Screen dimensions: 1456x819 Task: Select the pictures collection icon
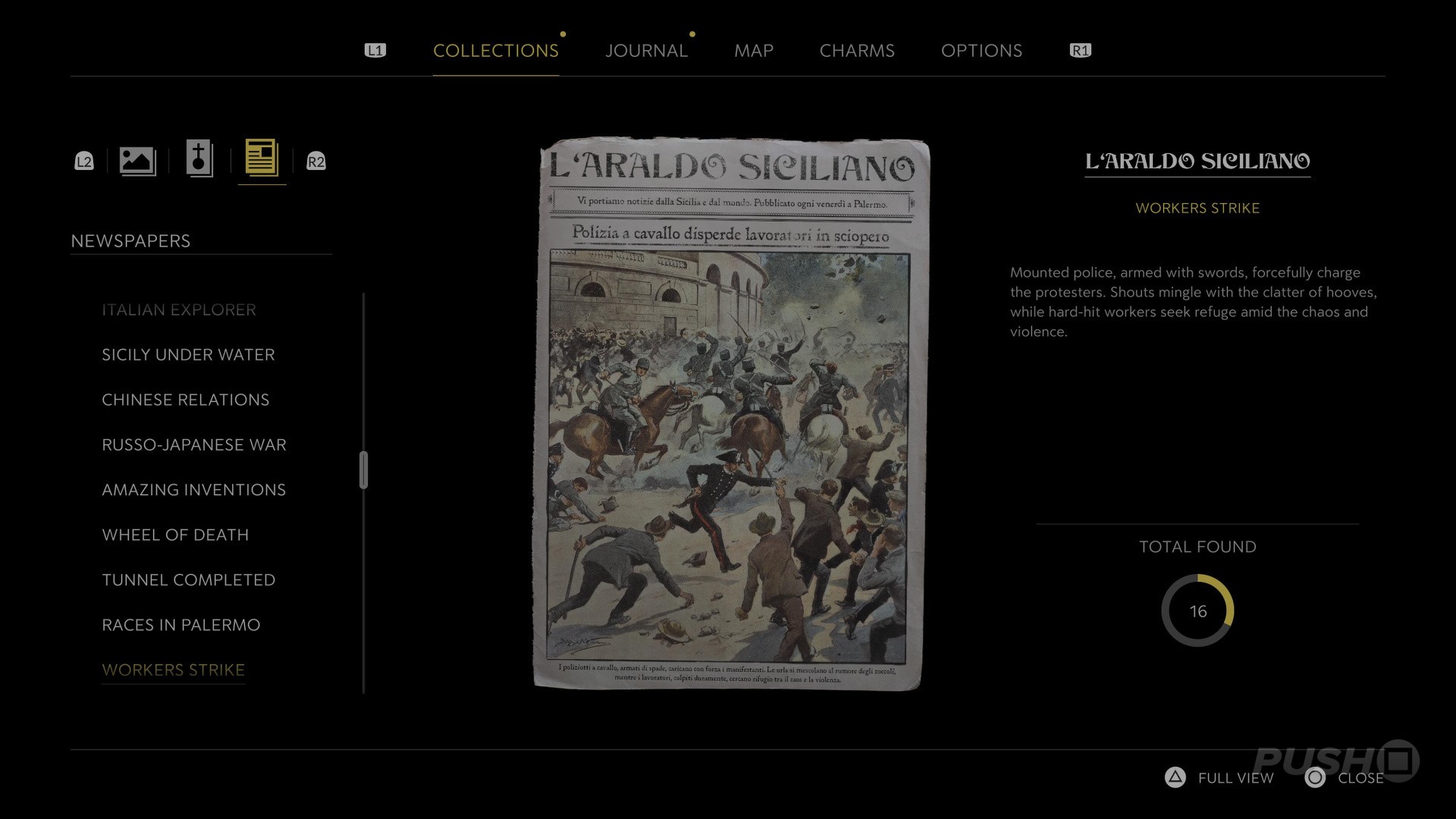click(137, 161)
